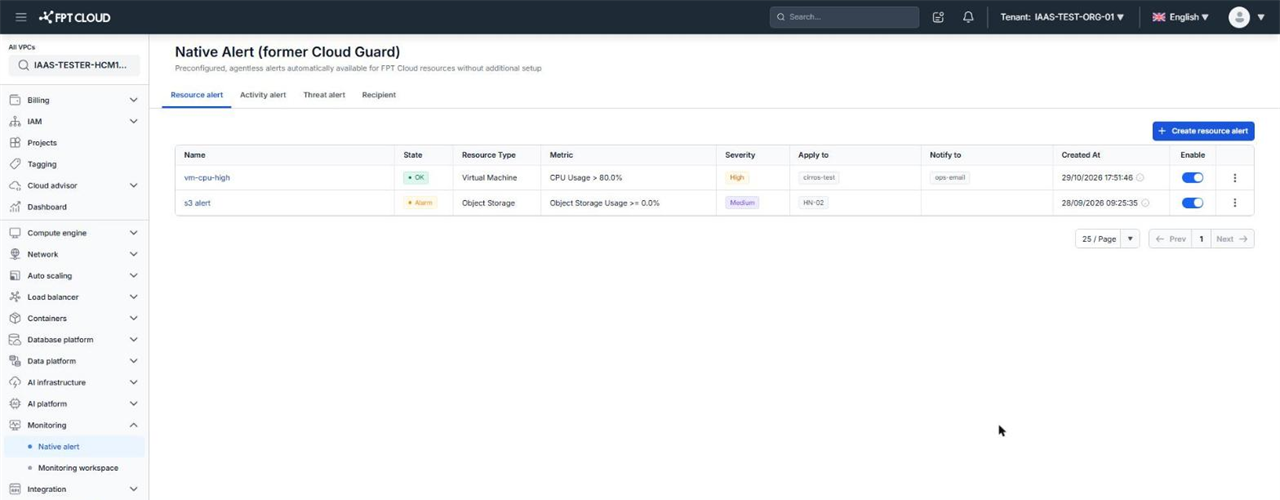Click info icon next to 29/10/2026 timestamp
The height and width of the screenshot is (500, 1280).
pyautogui.click(x=1140, y=178)
